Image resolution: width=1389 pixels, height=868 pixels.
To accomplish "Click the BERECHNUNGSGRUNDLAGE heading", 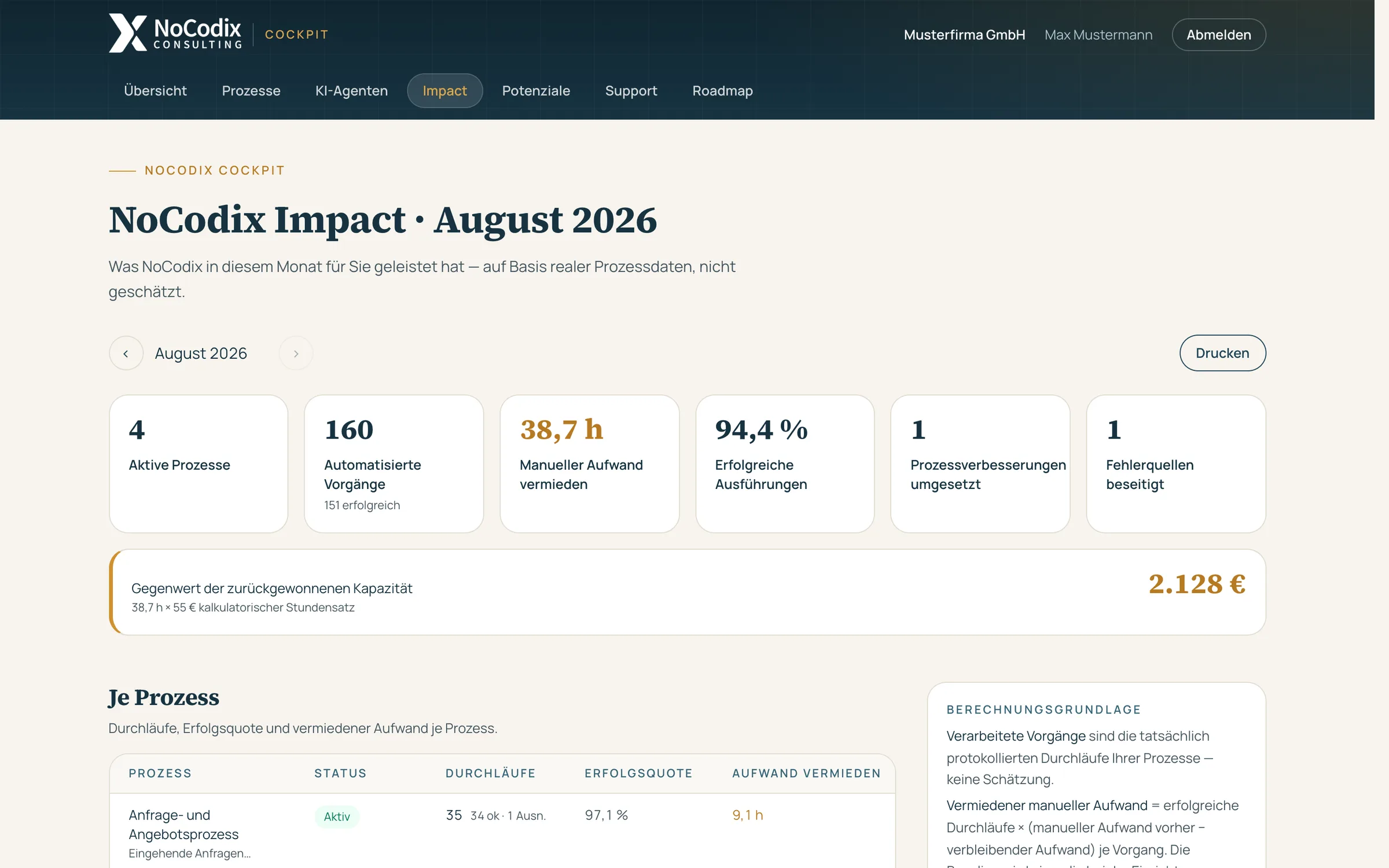I will pos(1043,710).
